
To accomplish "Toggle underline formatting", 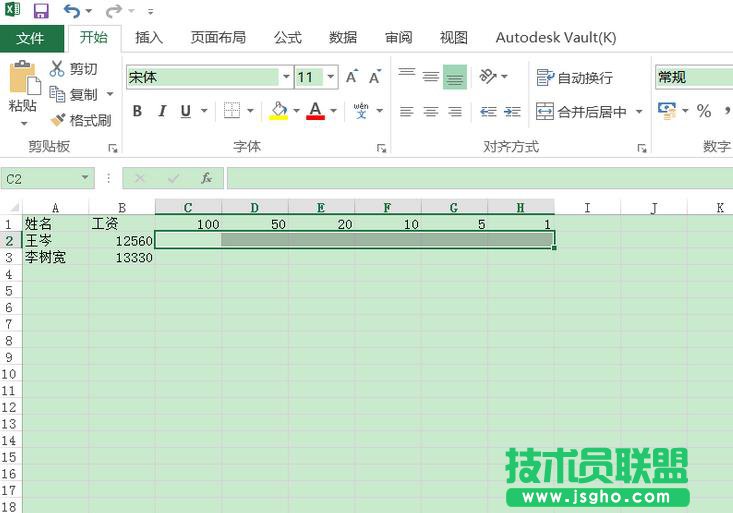I will (186, 111).
